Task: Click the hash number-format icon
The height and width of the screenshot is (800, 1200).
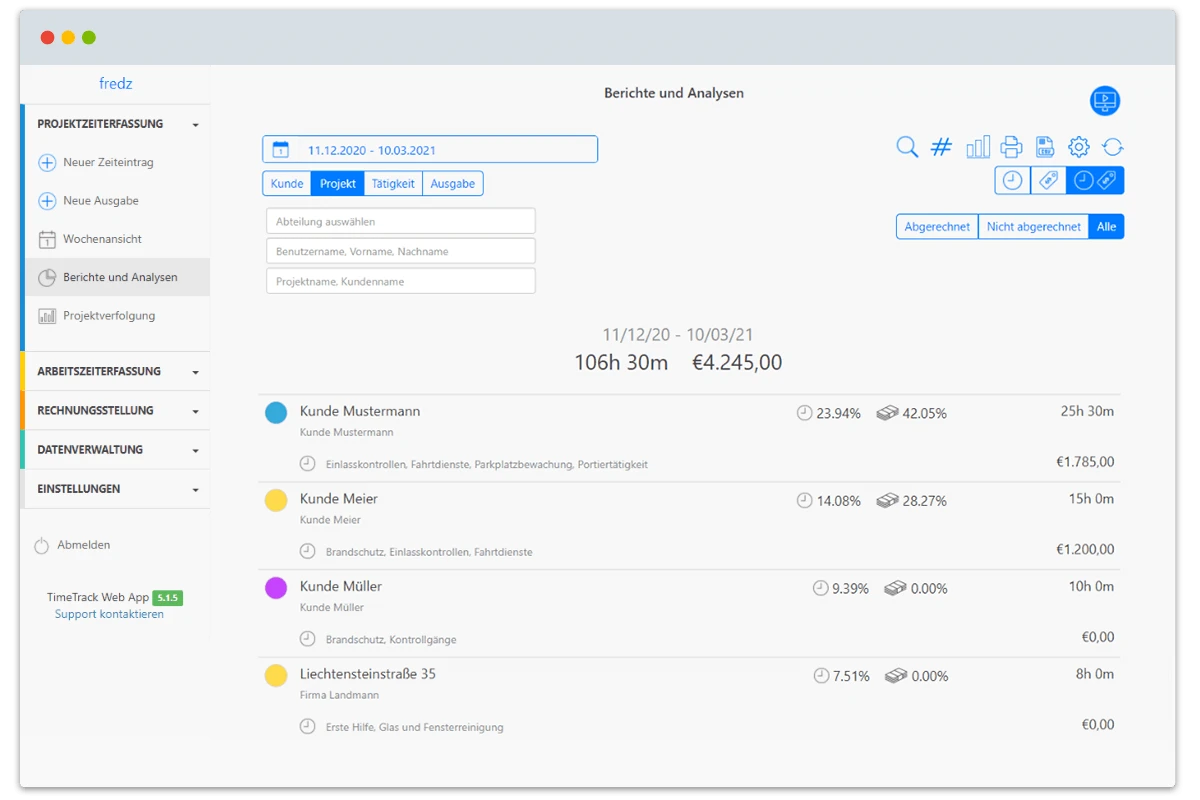Action: [941, 148]
